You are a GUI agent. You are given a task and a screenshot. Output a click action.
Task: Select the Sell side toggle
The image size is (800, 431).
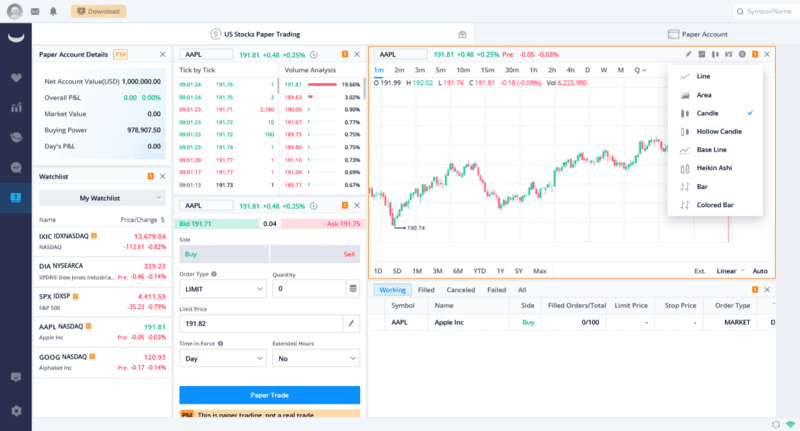pyautogui.click(x=315, y=254)
